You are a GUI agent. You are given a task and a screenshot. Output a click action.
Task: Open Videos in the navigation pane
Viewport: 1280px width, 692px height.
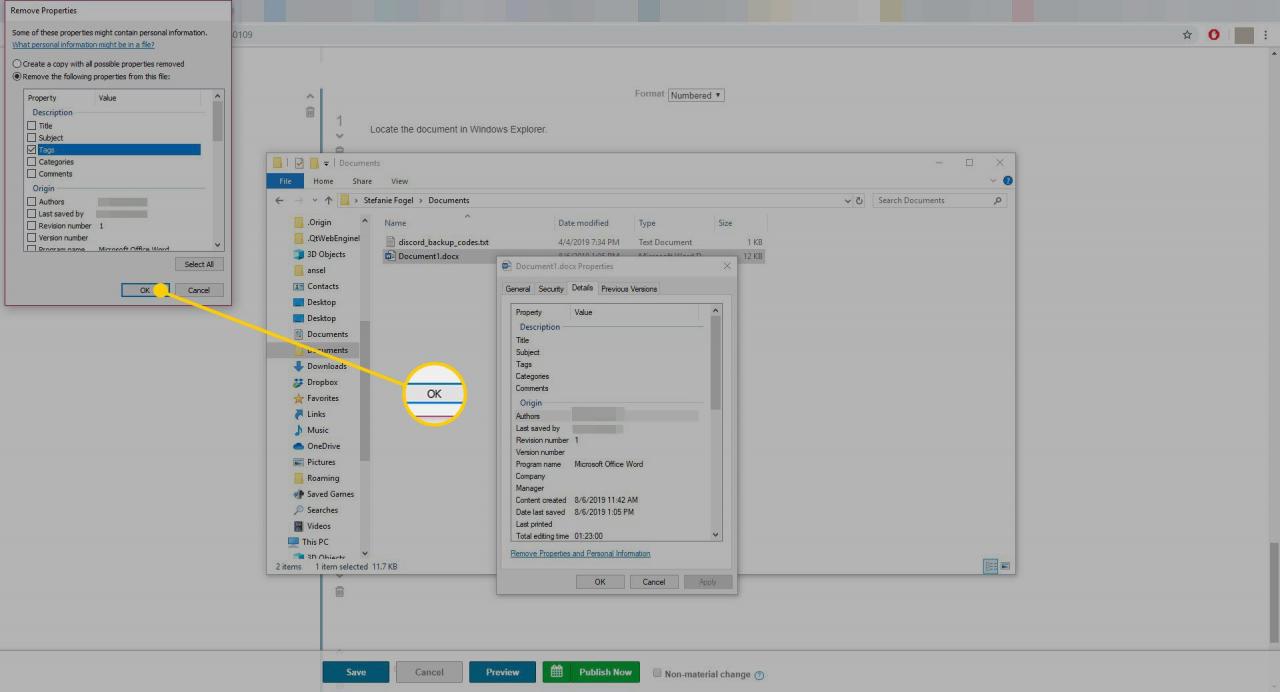(312, 526)
